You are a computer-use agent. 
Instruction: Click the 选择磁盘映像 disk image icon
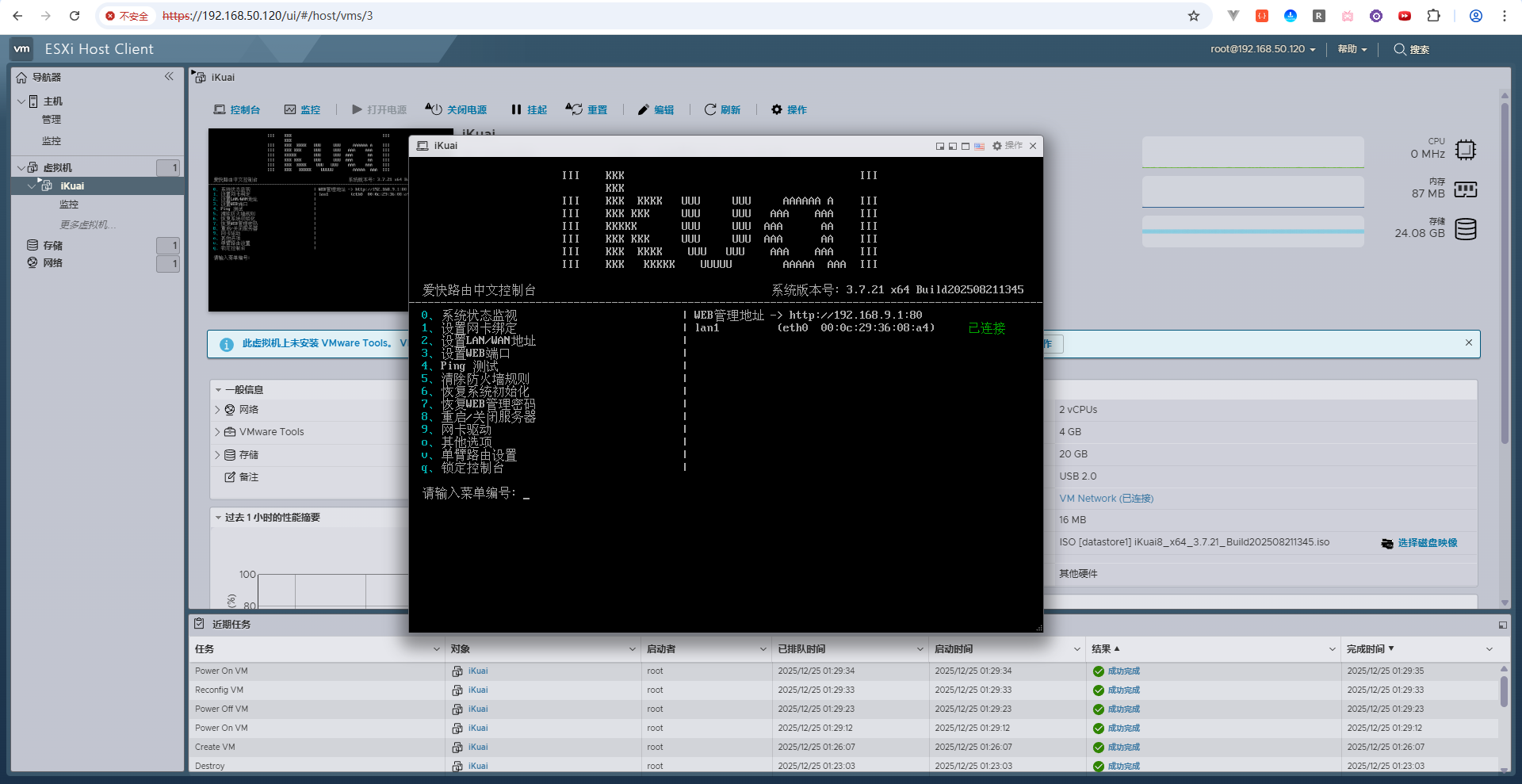1387,543
